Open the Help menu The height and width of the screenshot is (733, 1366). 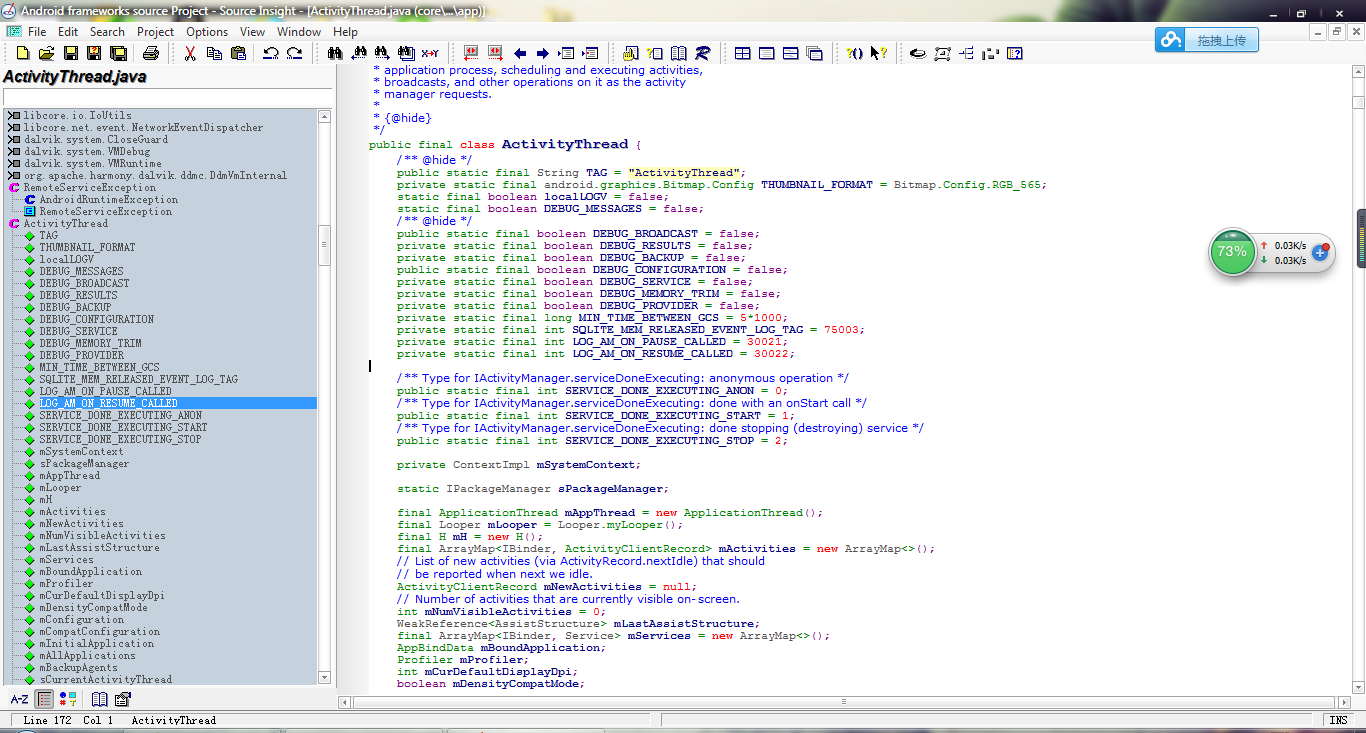(345, 31)
